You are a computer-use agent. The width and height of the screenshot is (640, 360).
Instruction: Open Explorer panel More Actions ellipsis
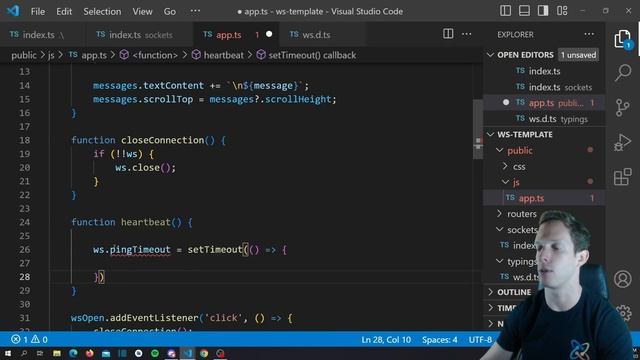coord(589,34)
